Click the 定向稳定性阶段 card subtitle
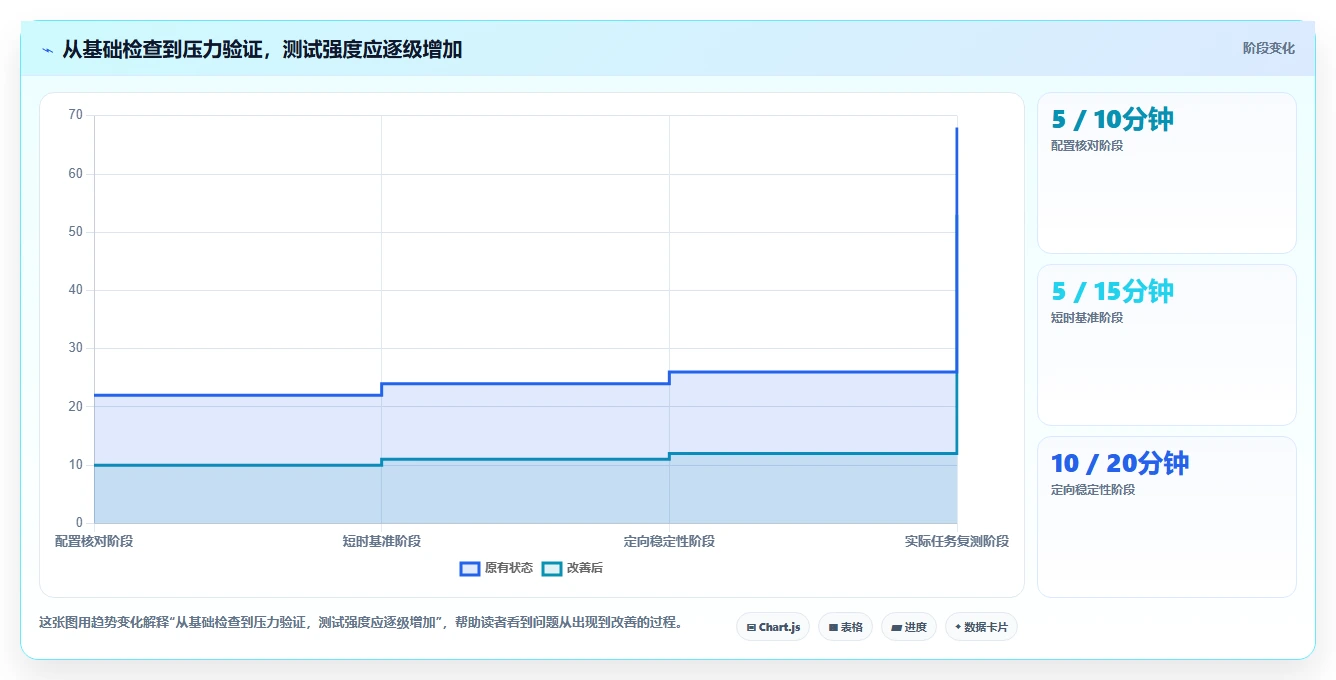This screenshot has height=680, width=1336. click(1093, 490)
